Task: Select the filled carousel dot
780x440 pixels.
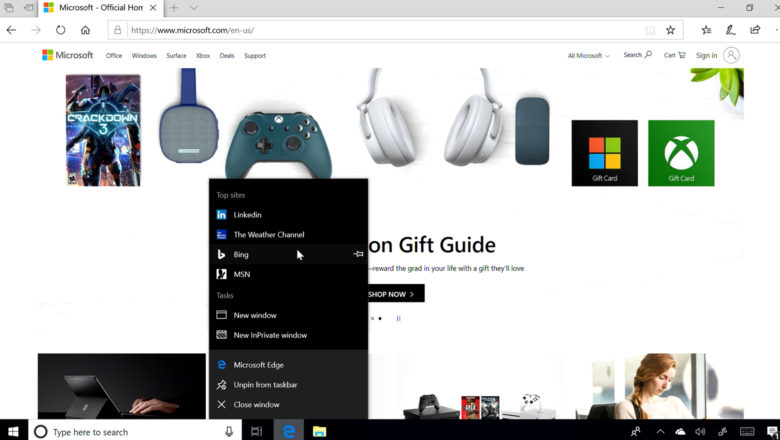Action: click(x=380, y=318)
